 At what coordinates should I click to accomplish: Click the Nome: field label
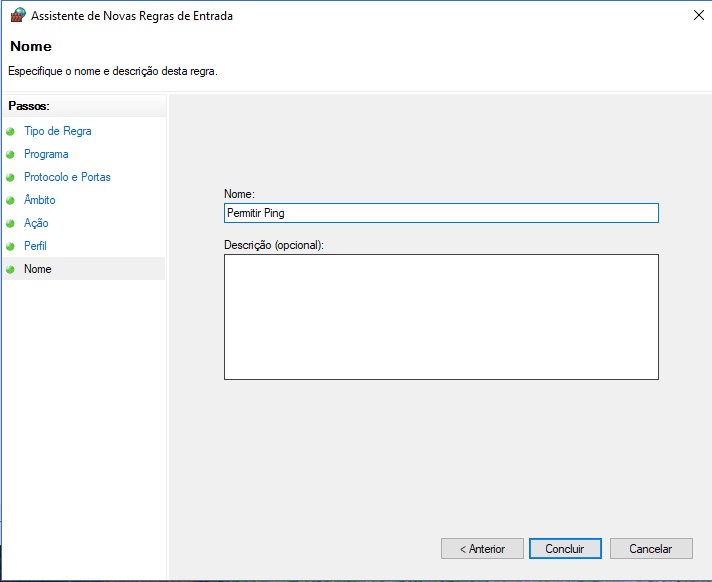pyautogui.click(x=239, y=194)
